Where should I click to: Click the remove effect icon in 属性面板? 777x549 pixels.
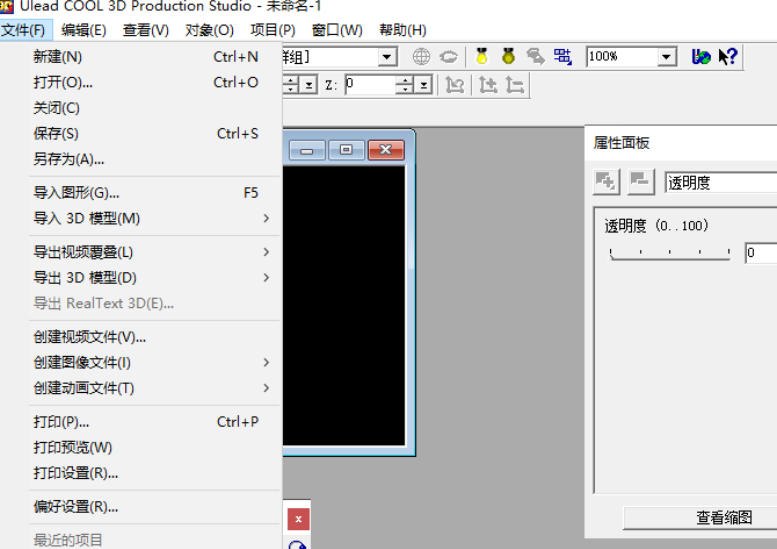pyautogui.click(x=640, y=182)
